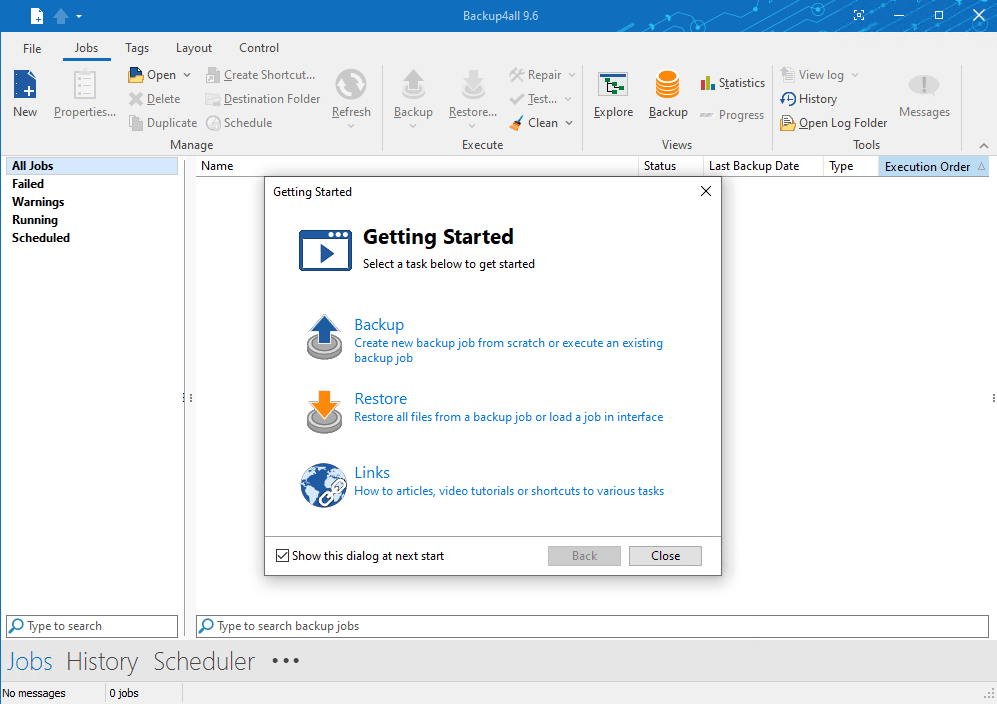Sort by Execution Order column

click(x=933, y=167)
